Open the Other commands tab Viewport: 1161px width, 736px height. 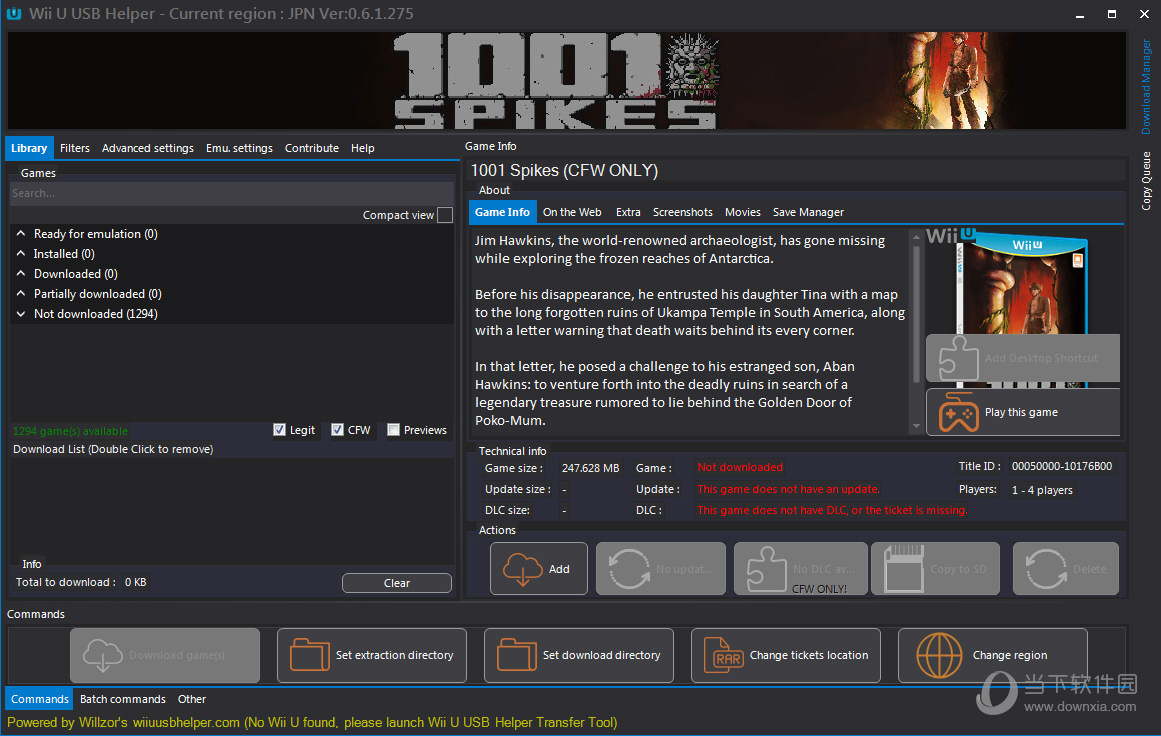(x=192, y=699)
